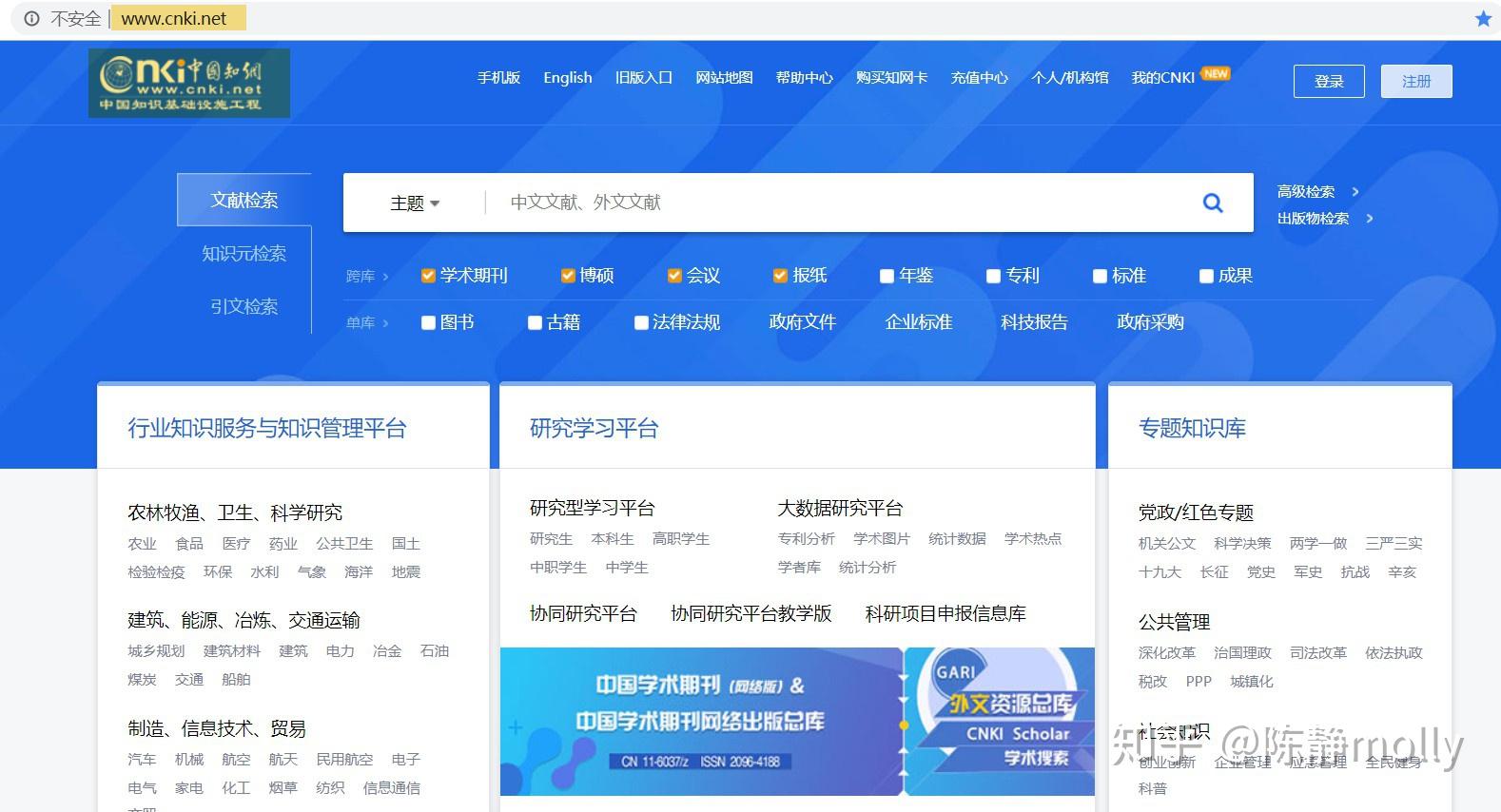Uncheck the 报纸 checkbox
This screenshot has width=1501, height=812.
[x=780, y=276]
